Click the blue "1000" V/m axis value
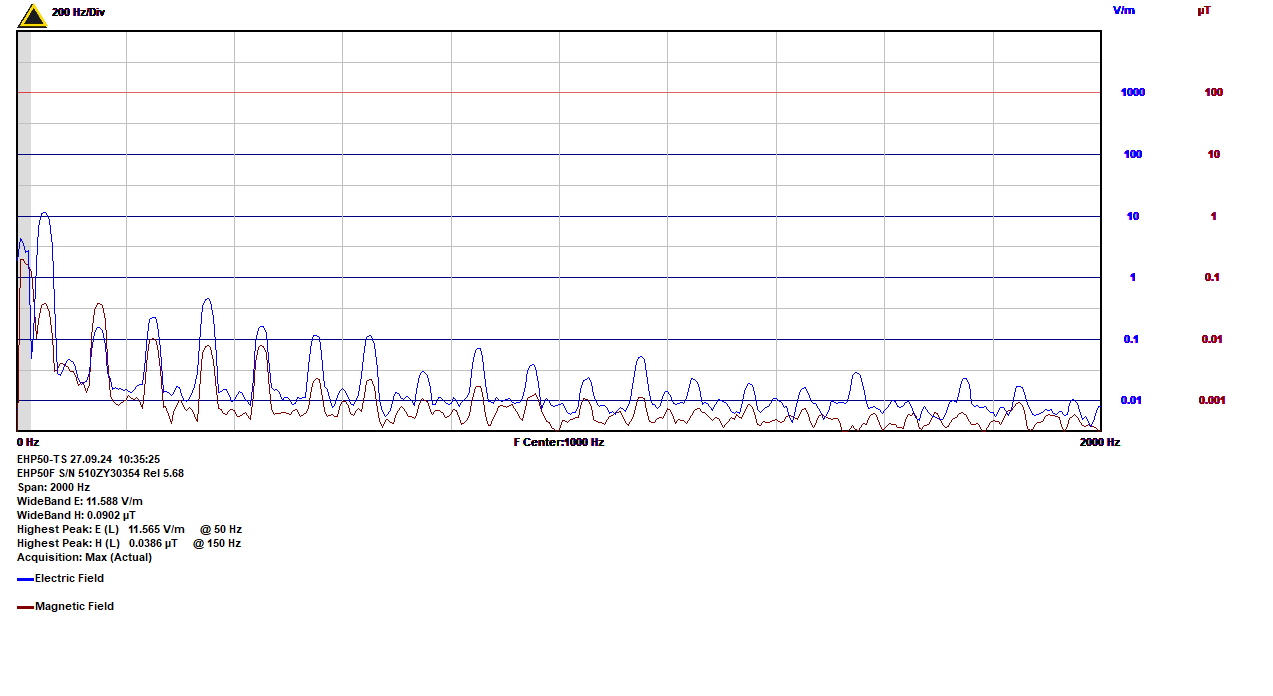This screenshot has width=1273, height=696. click(x=1133, y=92)
